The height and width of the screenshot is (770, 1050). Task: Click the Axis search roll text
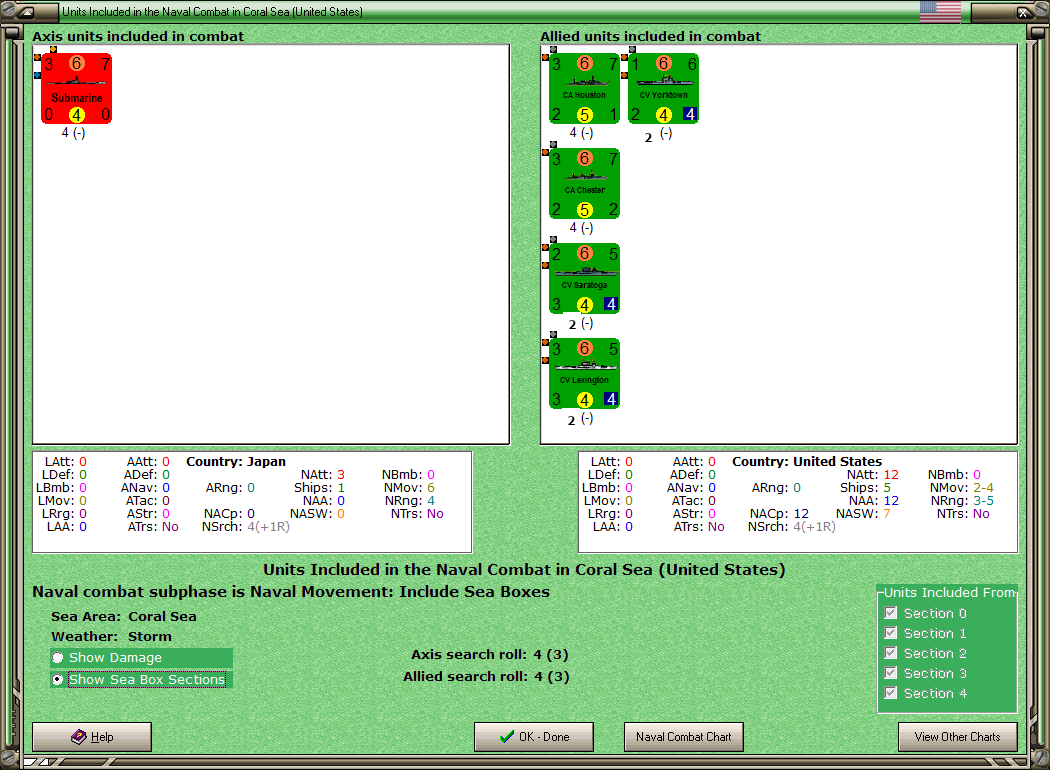(490, 654)
